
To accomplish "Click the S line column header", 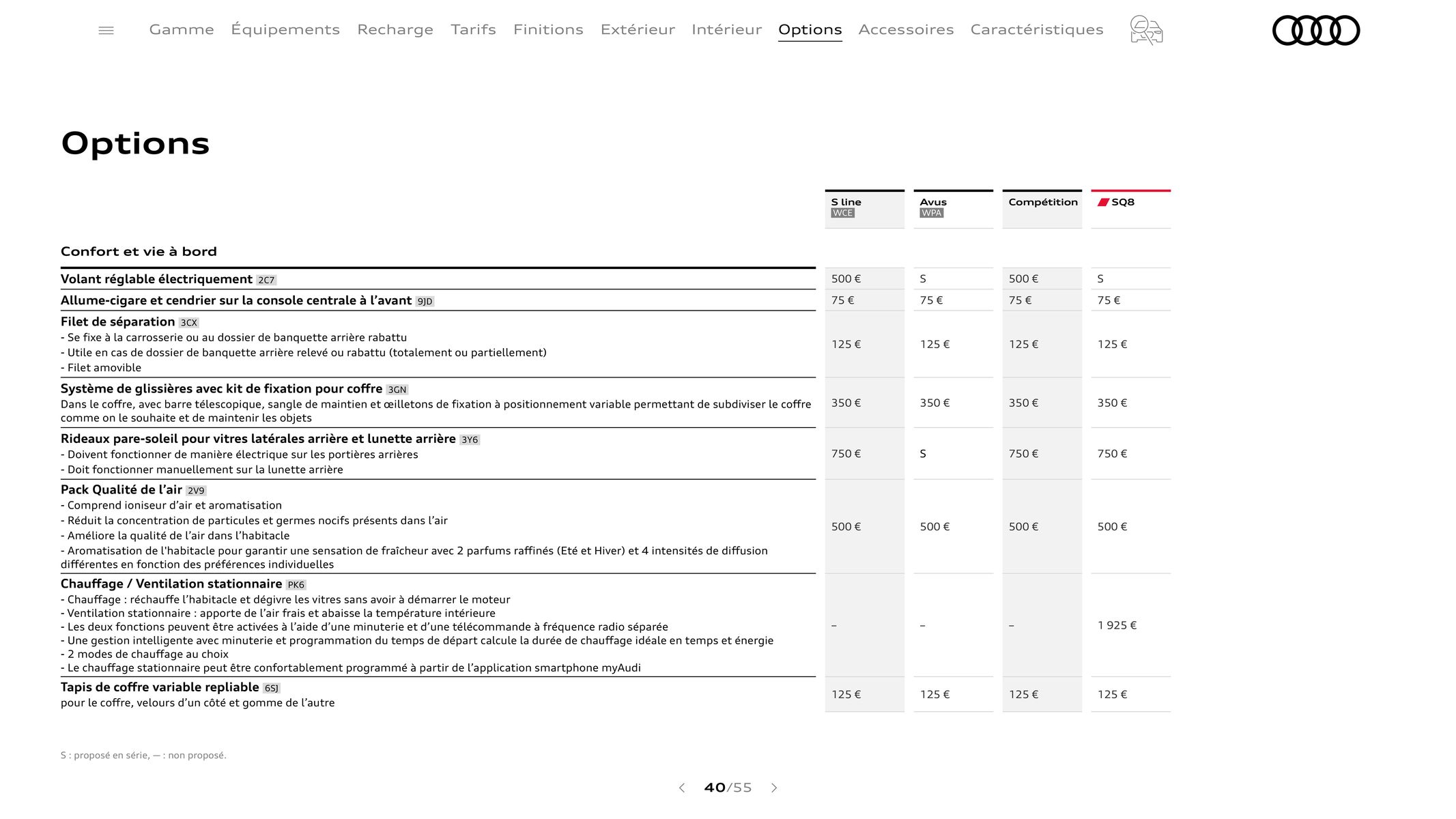I will [x=864, y=209].
